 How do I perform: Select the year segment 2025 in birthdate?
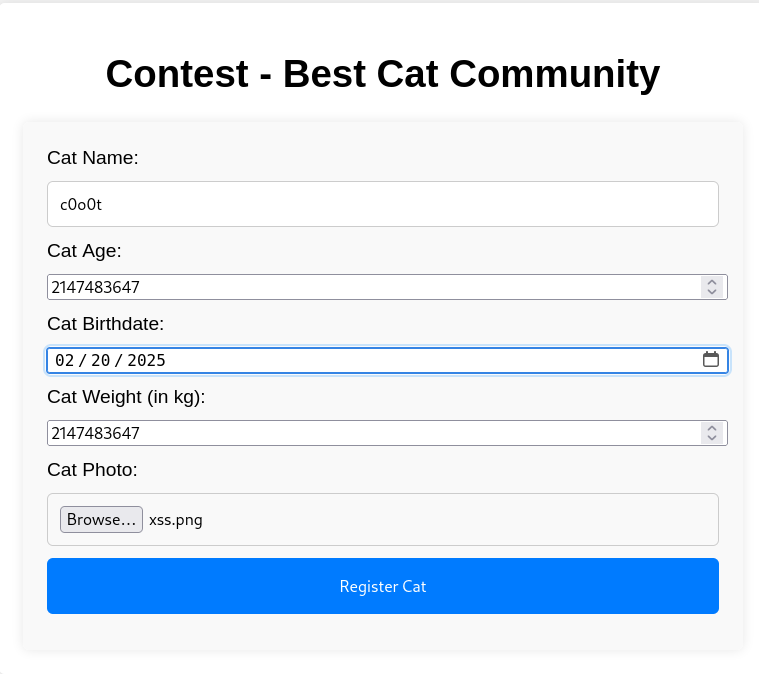pos(146,360)
